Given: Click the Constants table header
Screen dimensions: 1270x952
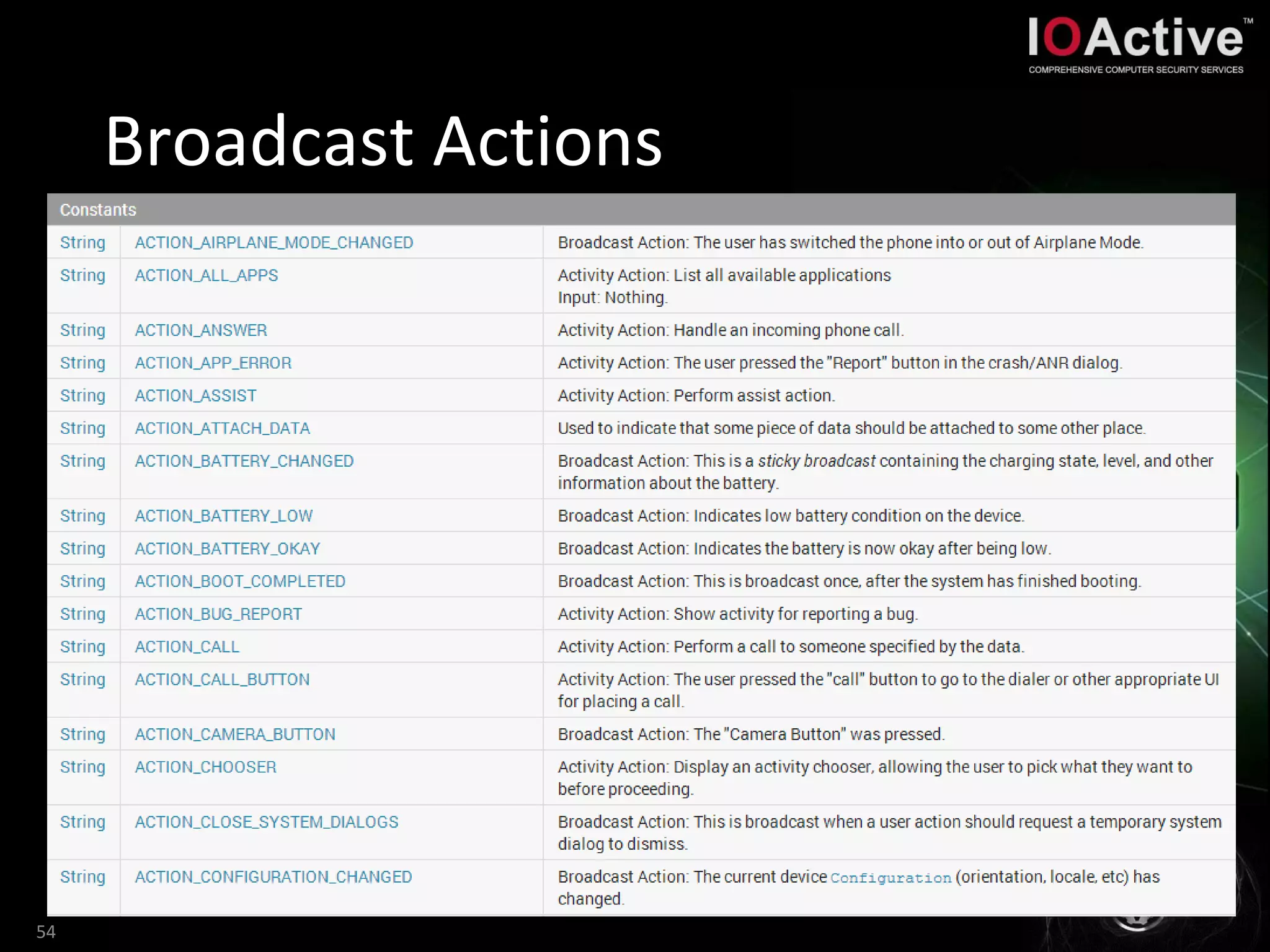Looking at the screenshot, I should point(641,209).
